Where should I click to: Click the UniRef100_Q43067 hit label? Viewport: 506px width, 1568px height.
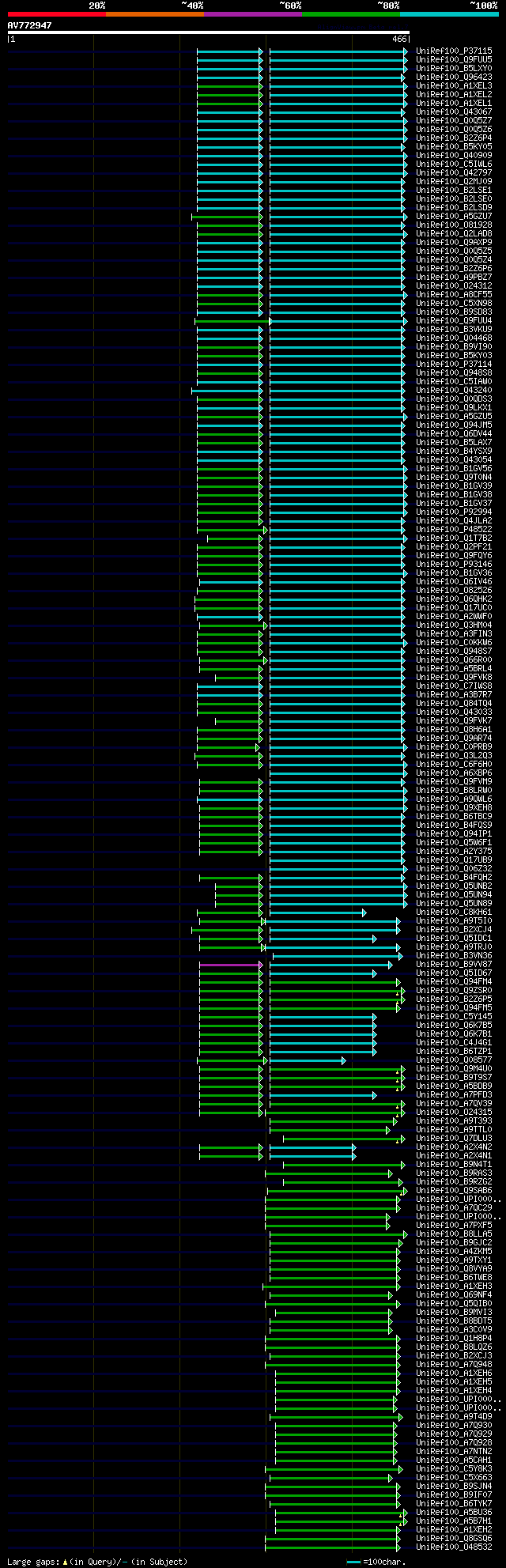coord(454,112)
